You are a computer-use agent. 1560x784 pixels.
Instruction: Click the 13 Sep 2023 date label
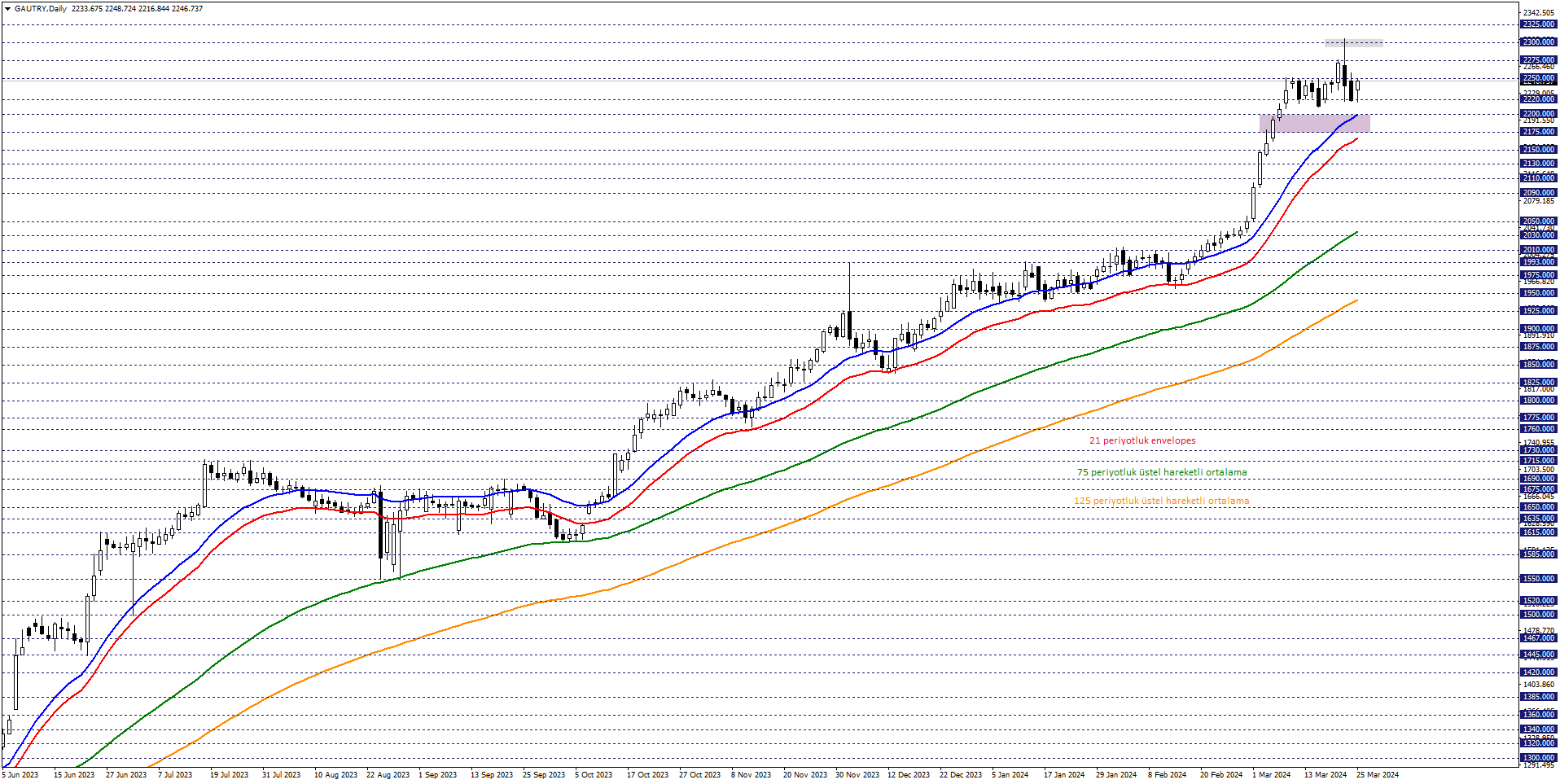[492, 775]
